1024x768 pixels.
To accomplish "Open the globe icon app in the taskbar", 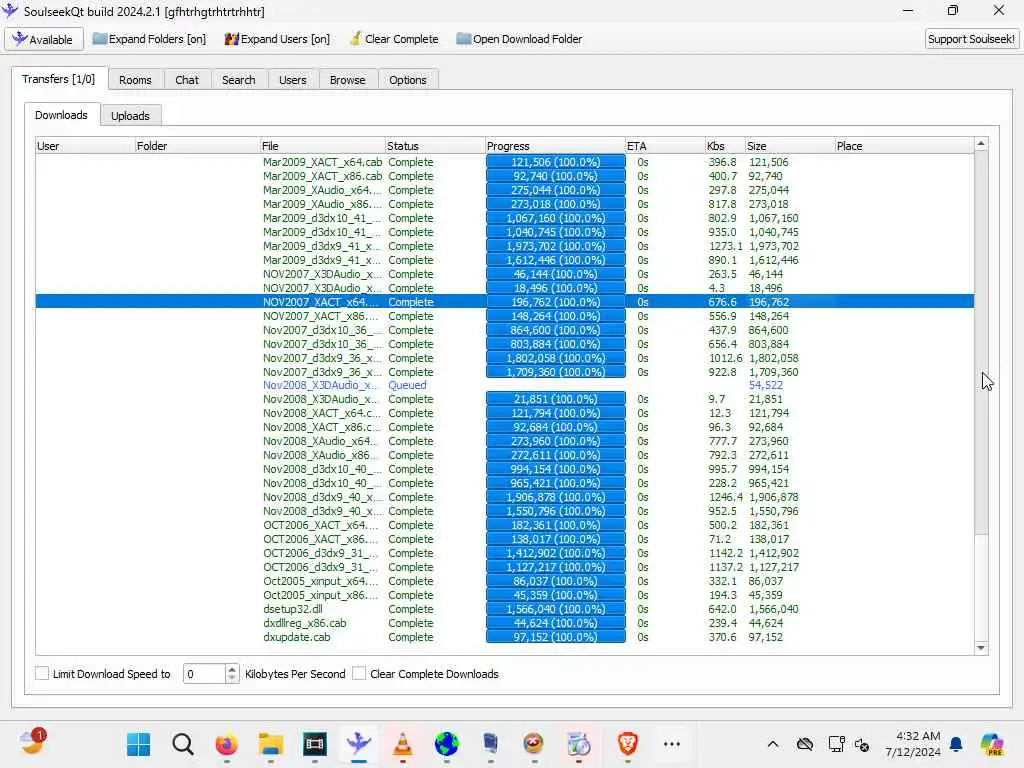I will tap(447, 744).
